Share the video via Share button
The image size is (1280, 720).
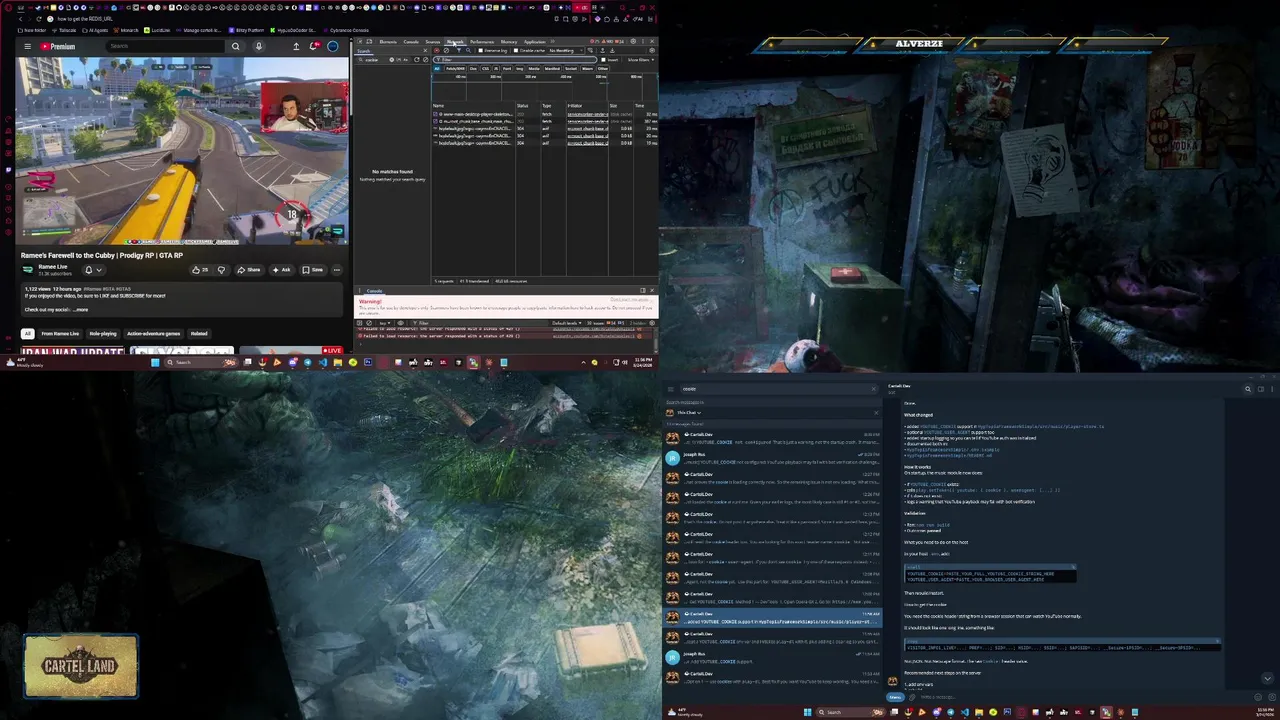coord(249,269)
